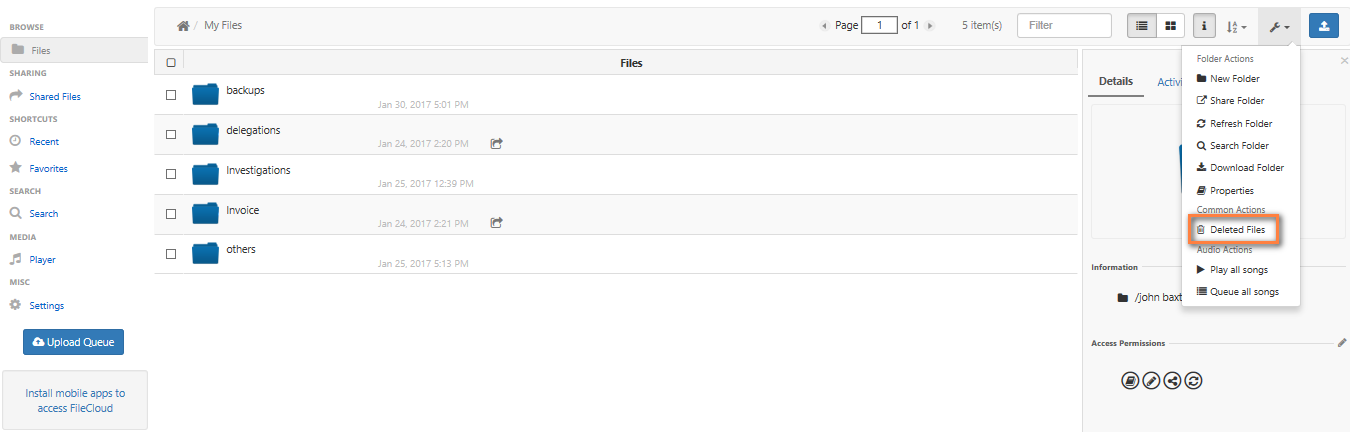
Task: Click the Filter input field
Action: [1064, 25]
